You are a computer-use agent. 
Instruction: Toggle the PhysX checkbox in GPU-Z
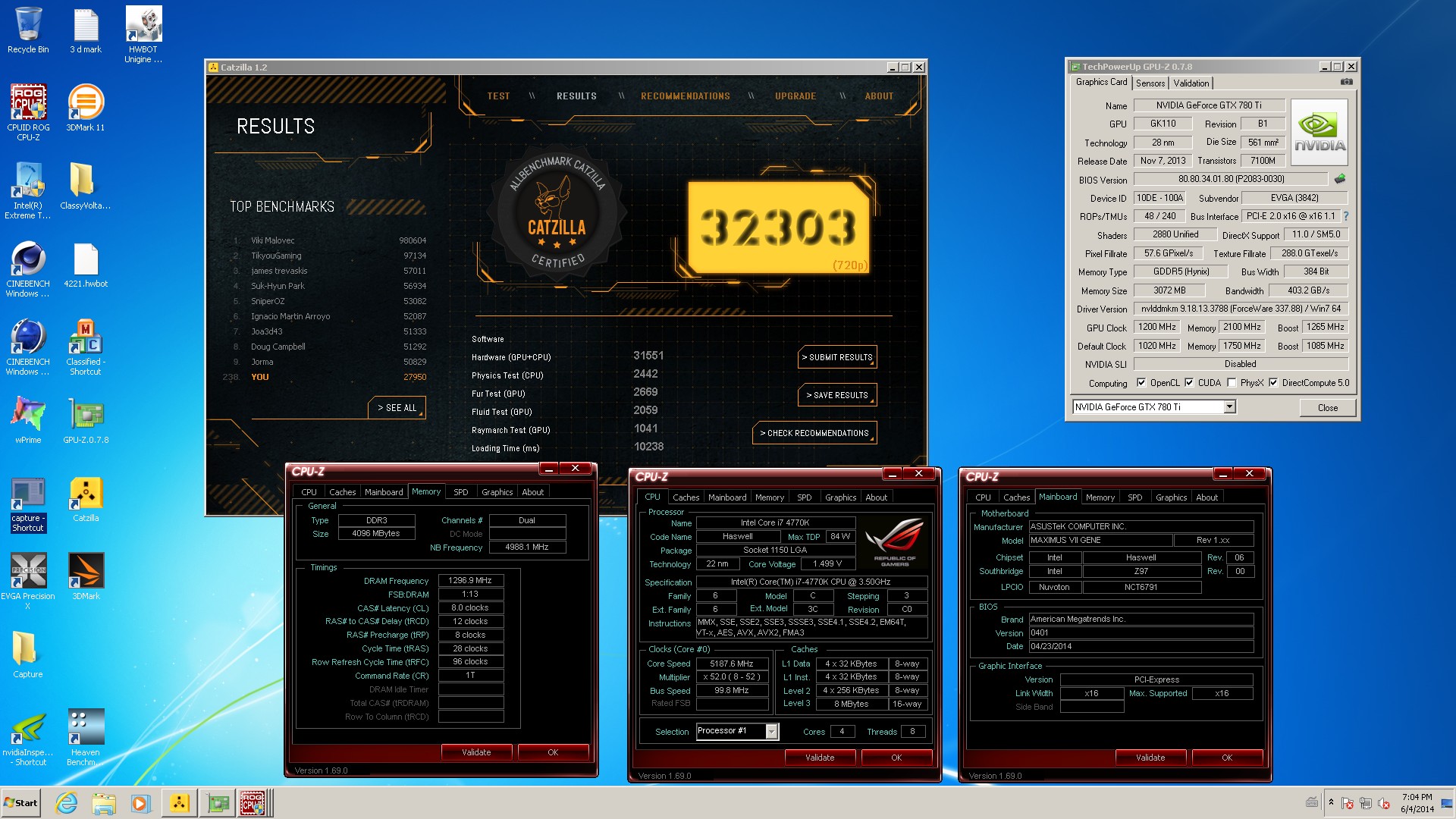(1232, 383)
